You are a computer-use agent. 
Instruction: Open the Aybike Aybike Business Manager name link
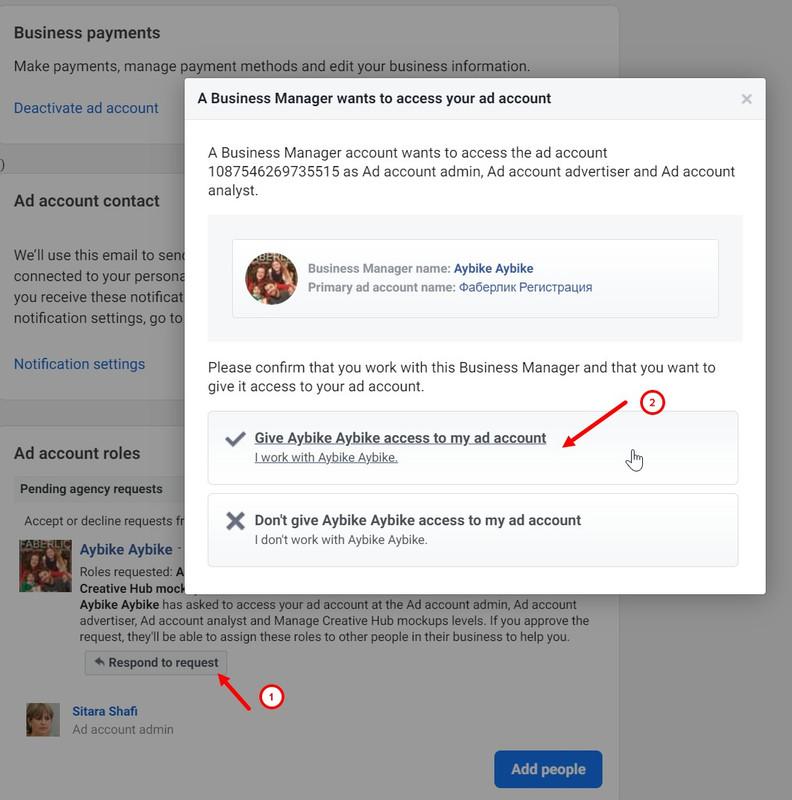(493, 268)
